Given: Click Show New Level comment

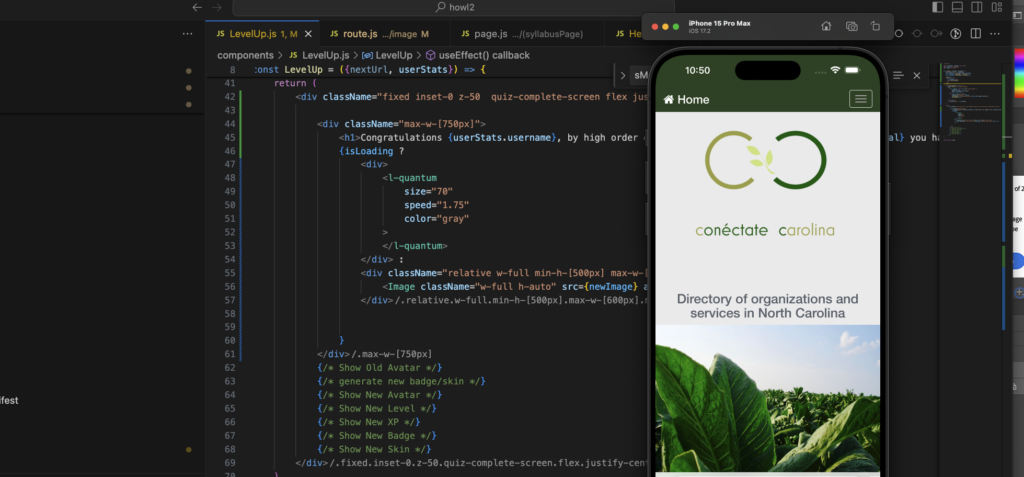Looking at the screenshot, I should (x=377, y=408).
